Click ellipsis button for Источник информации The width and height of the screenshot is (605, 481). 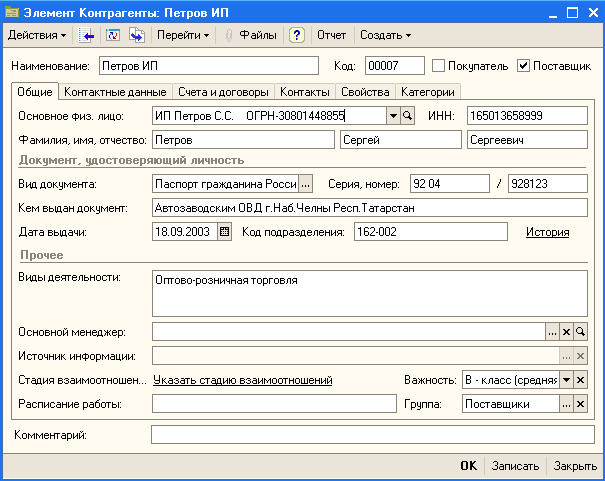566,356
